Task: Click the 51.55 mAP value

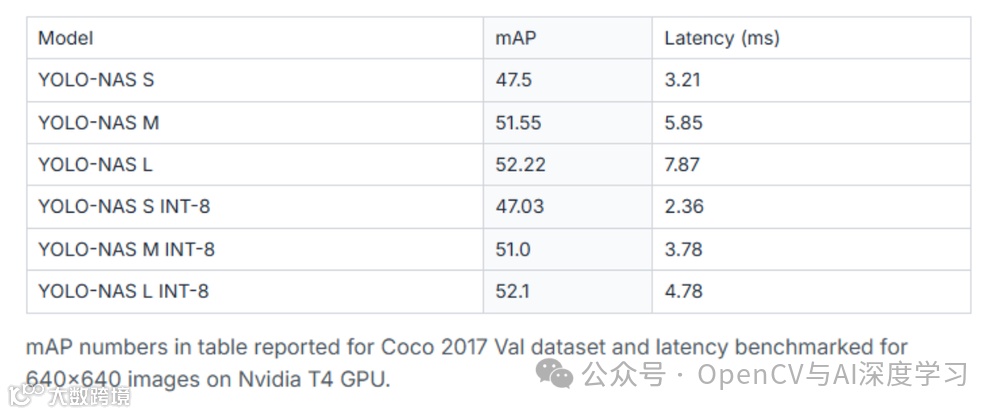Action: (x=518, y=122)
